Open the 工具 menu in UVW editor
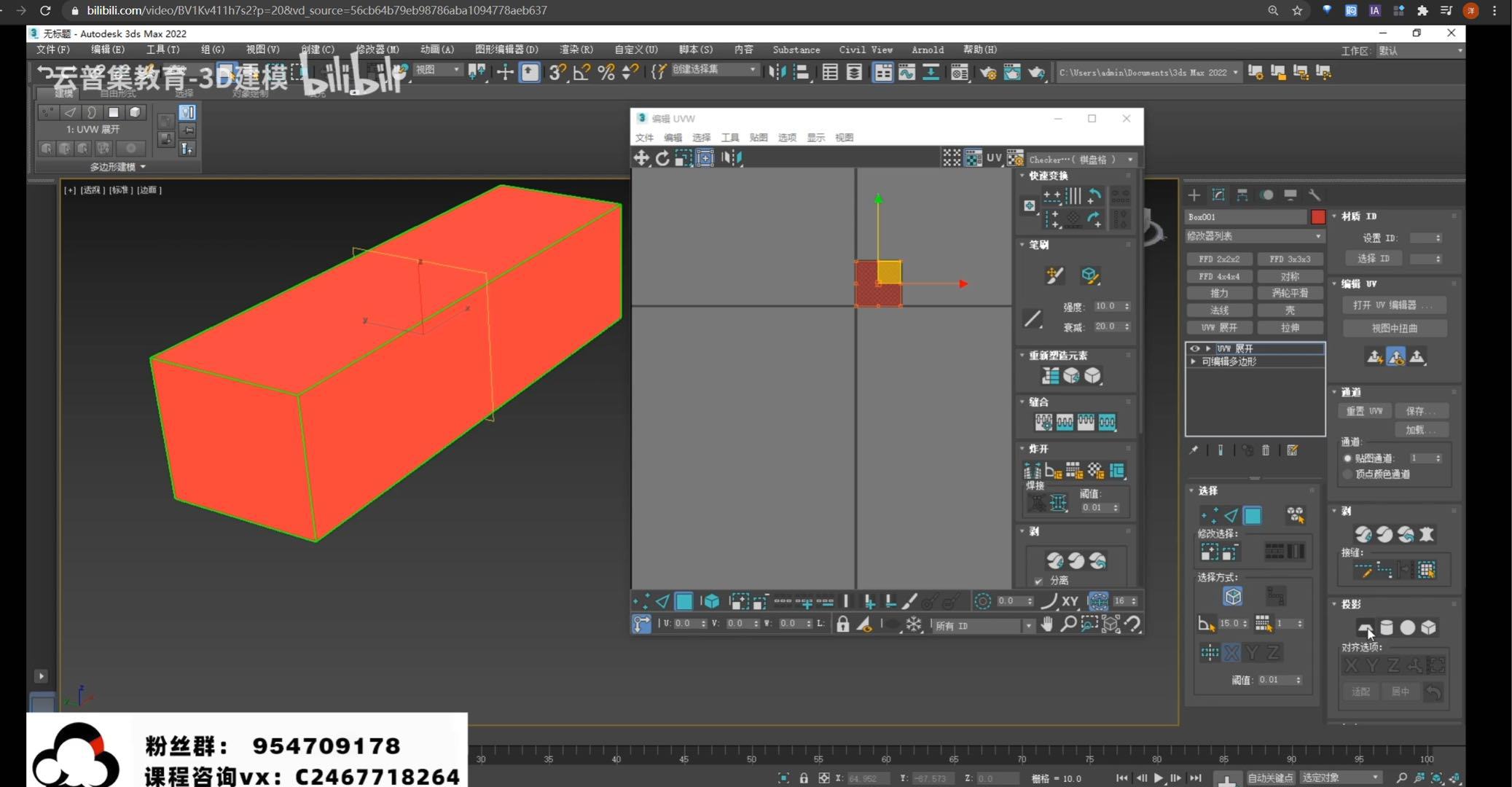This screenshot has height=787, width=1512. 729,138
